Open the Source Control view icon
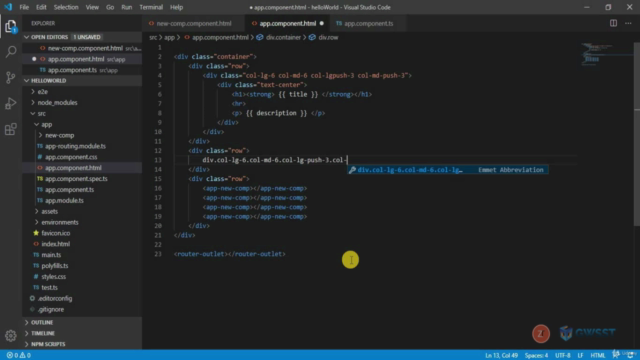 point(11,77)
